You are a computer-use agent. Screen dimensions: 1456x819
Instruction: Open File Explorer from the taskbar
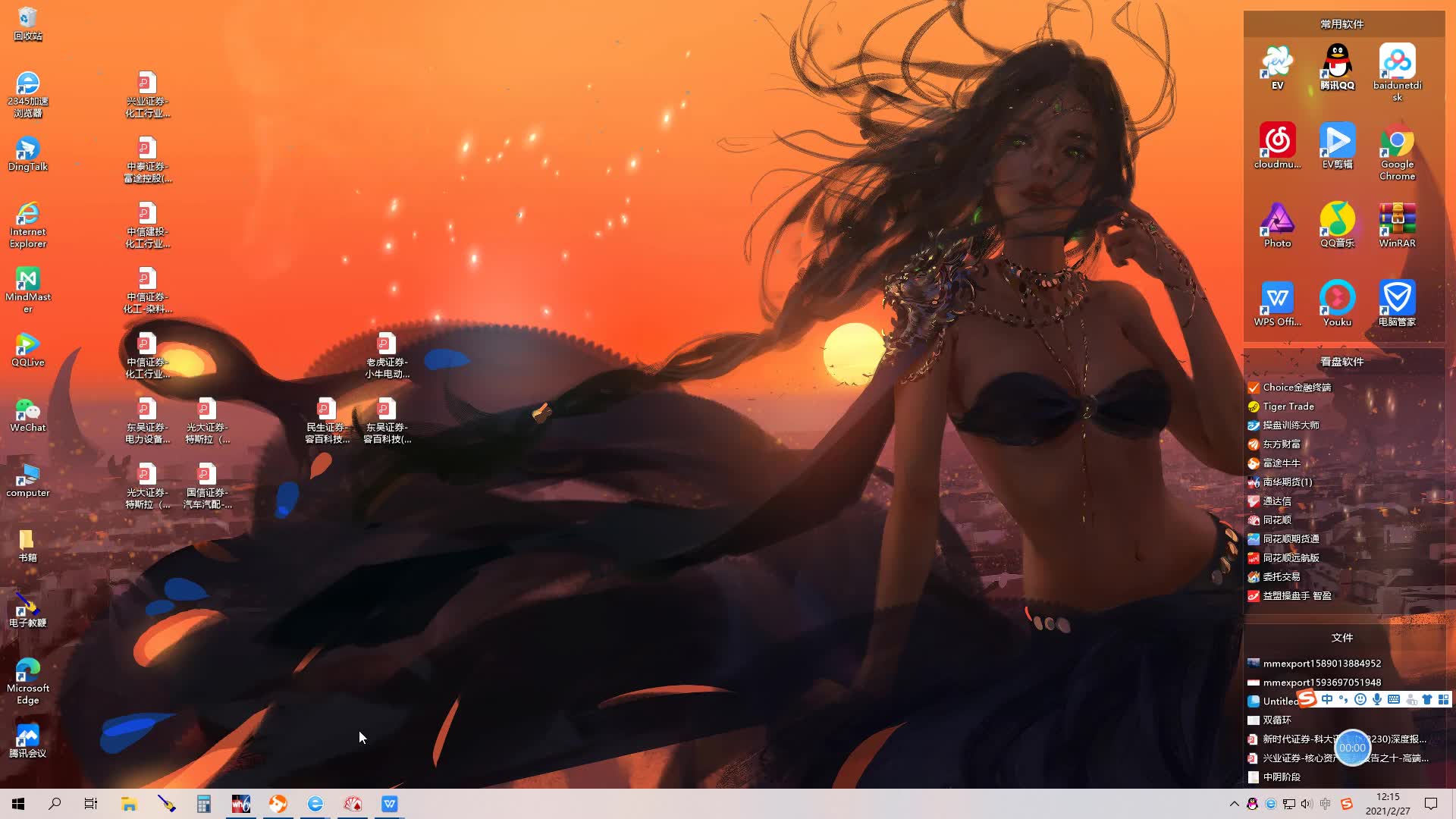pyautogui.click(x=129, y=804)
